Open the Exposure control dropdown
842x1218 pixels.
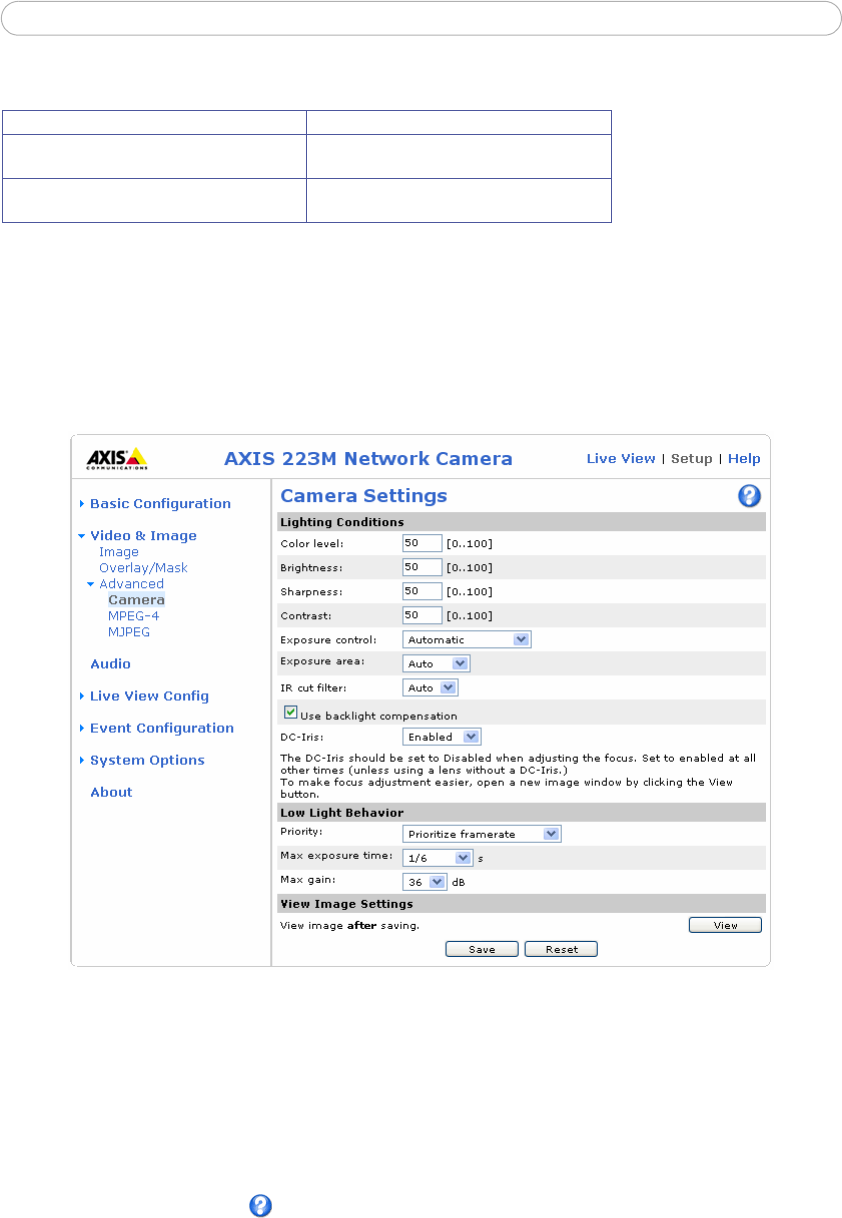466,640
